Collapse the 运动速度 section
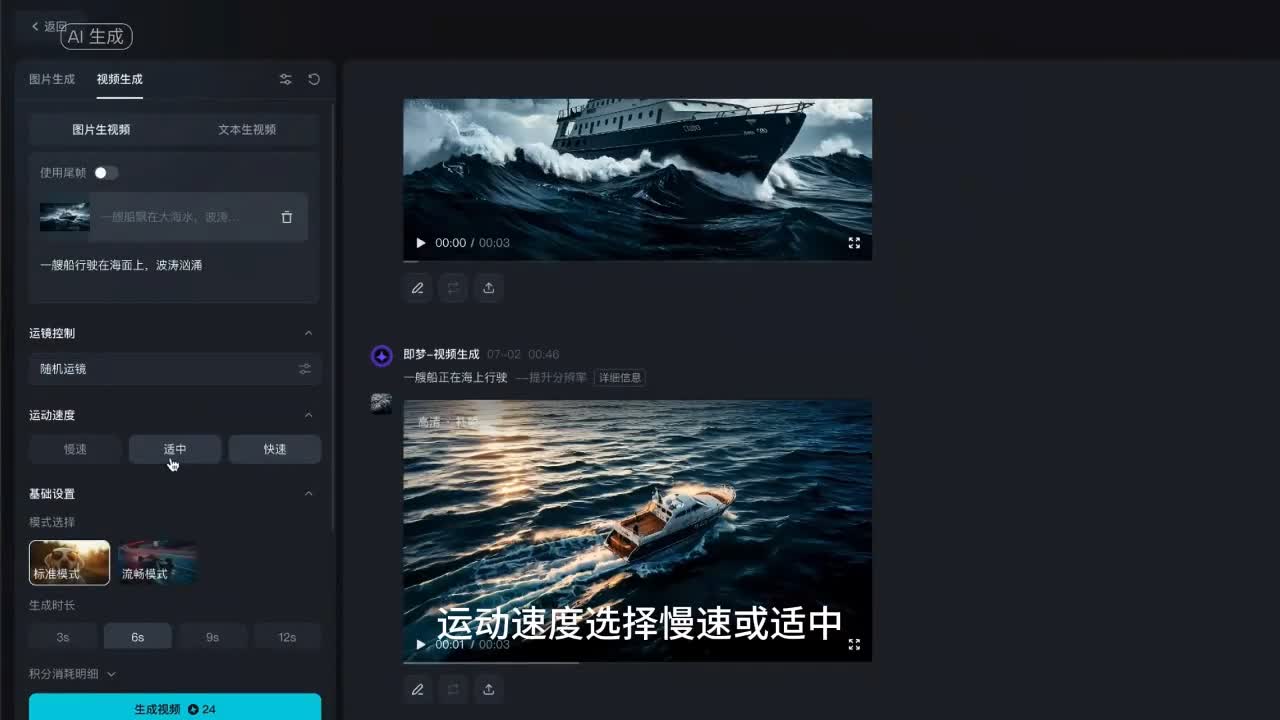The height and width of the screenshot is (720, 1280). 309,415
